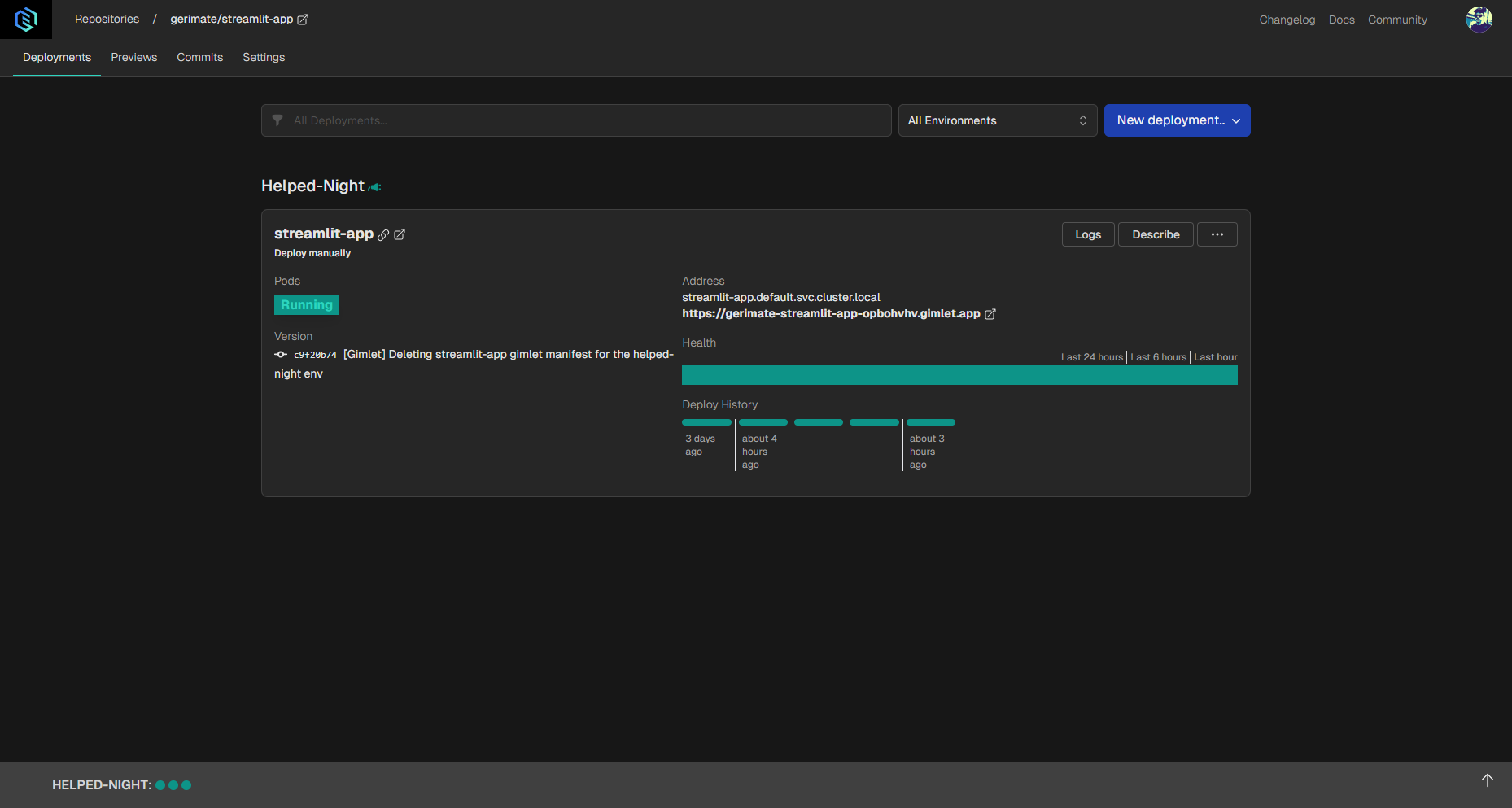The image size is (1512, 808).
Task: Click third status dot in HELPED-NIGHT footer
Action: point(186,785)
